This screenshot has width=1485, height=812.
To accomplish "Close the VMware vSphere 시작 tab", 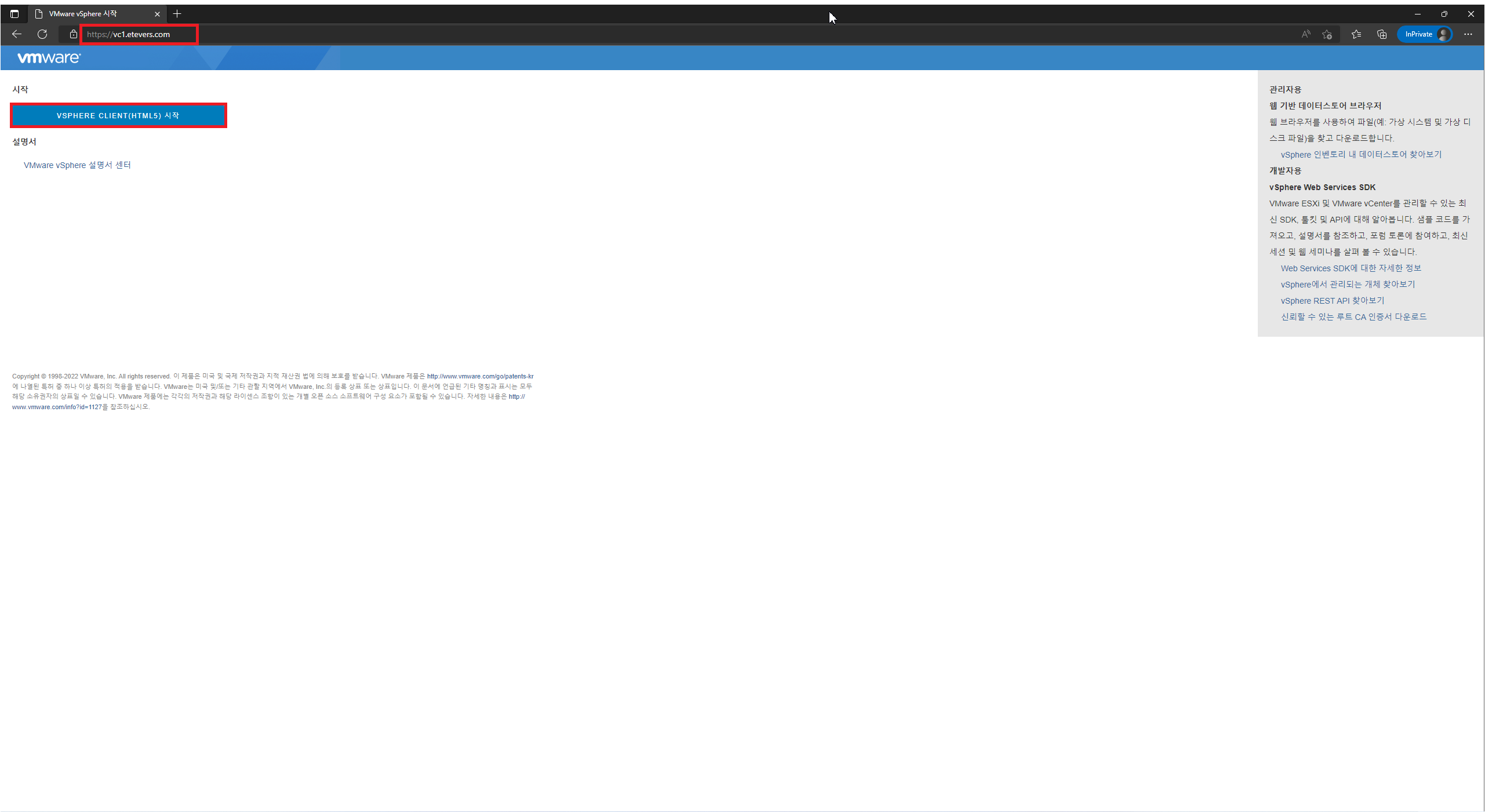I will (x=157, y=14).
